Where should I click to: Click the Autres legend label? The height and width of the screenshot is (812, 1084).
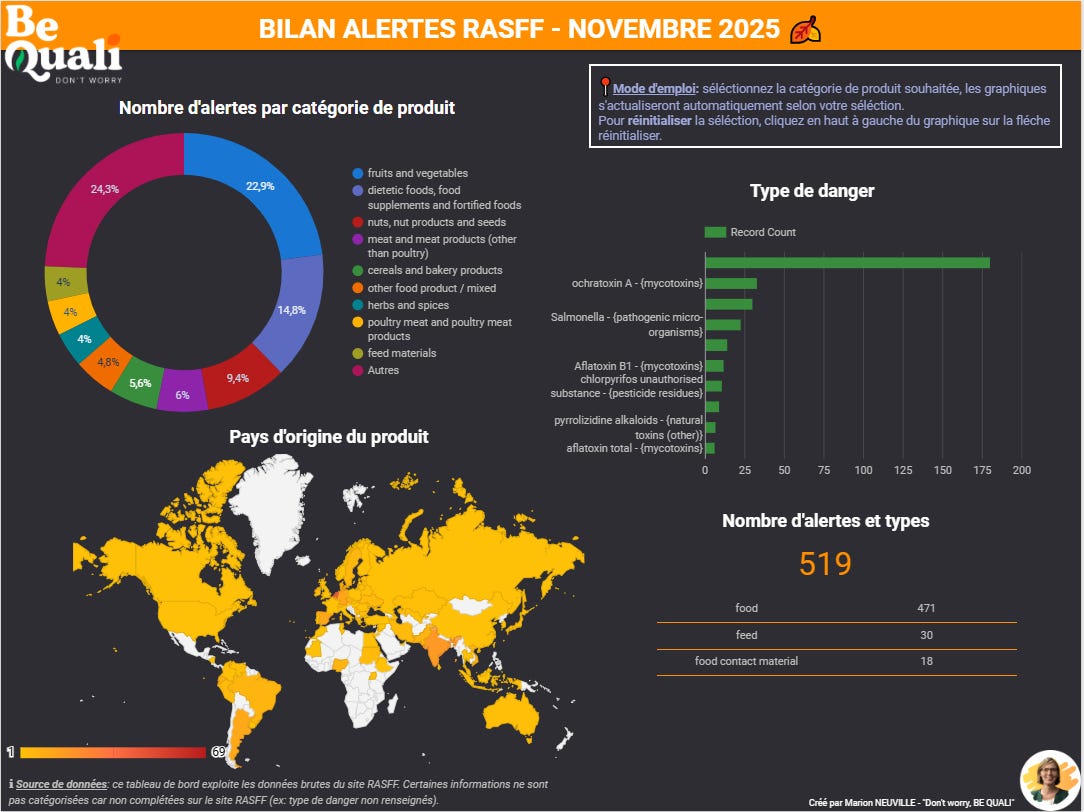click(x=383, y=370)
